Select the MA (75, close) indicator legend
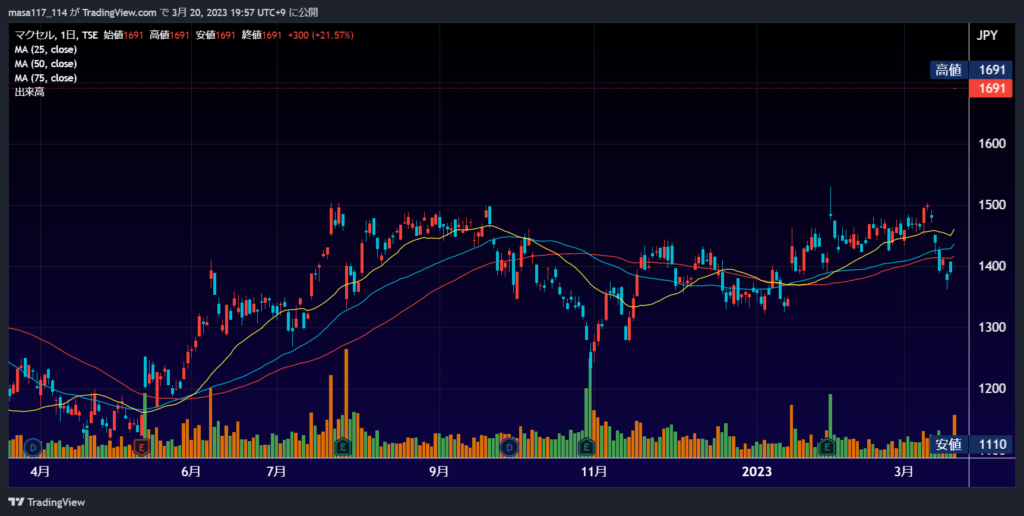The image size is (1024, 516). [46, 78]
